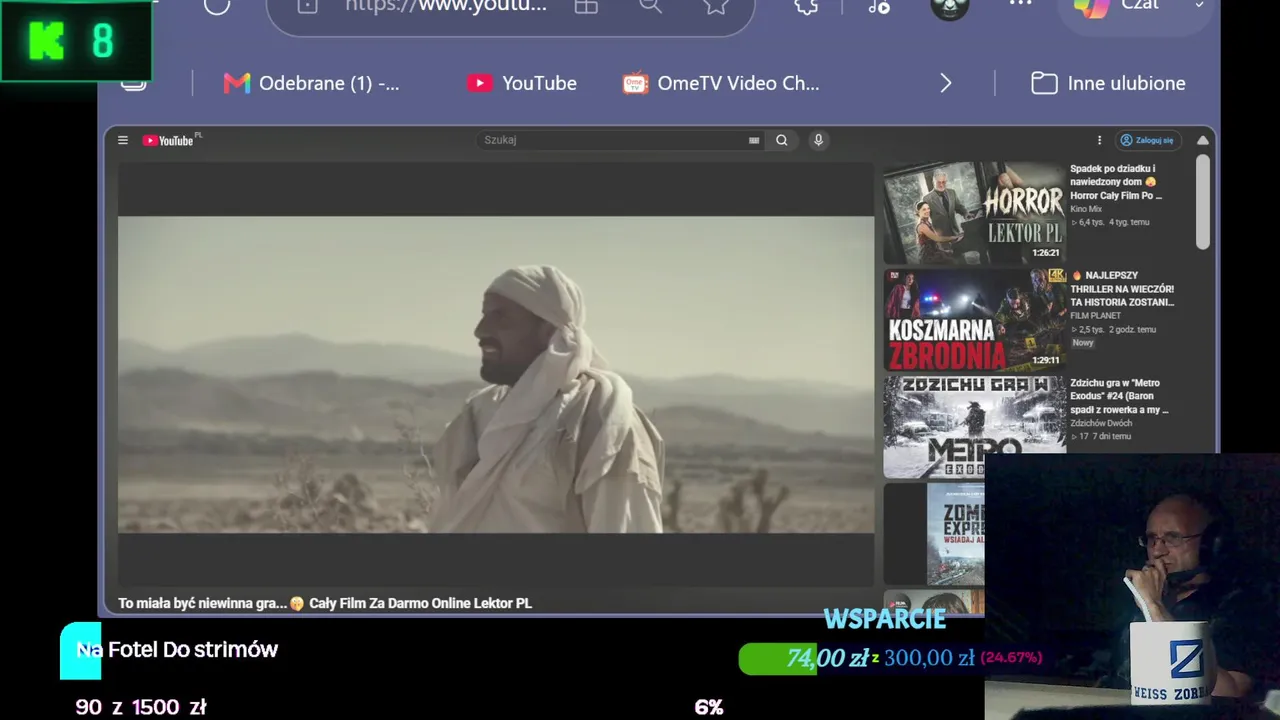The image size is (1280, 720).
Task: Click the scroll-up arrow of the page scrollbar
Action: [1203, 140]
